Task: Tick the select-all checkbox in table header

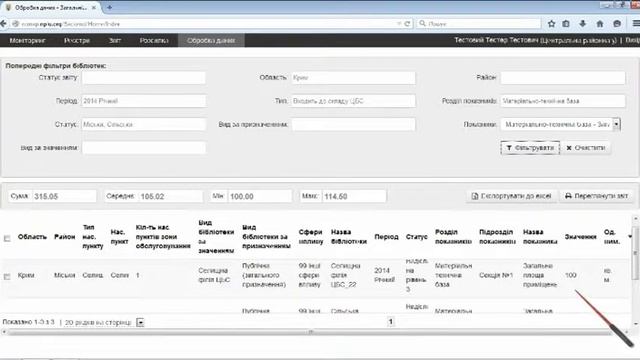Action: [7, 238]
